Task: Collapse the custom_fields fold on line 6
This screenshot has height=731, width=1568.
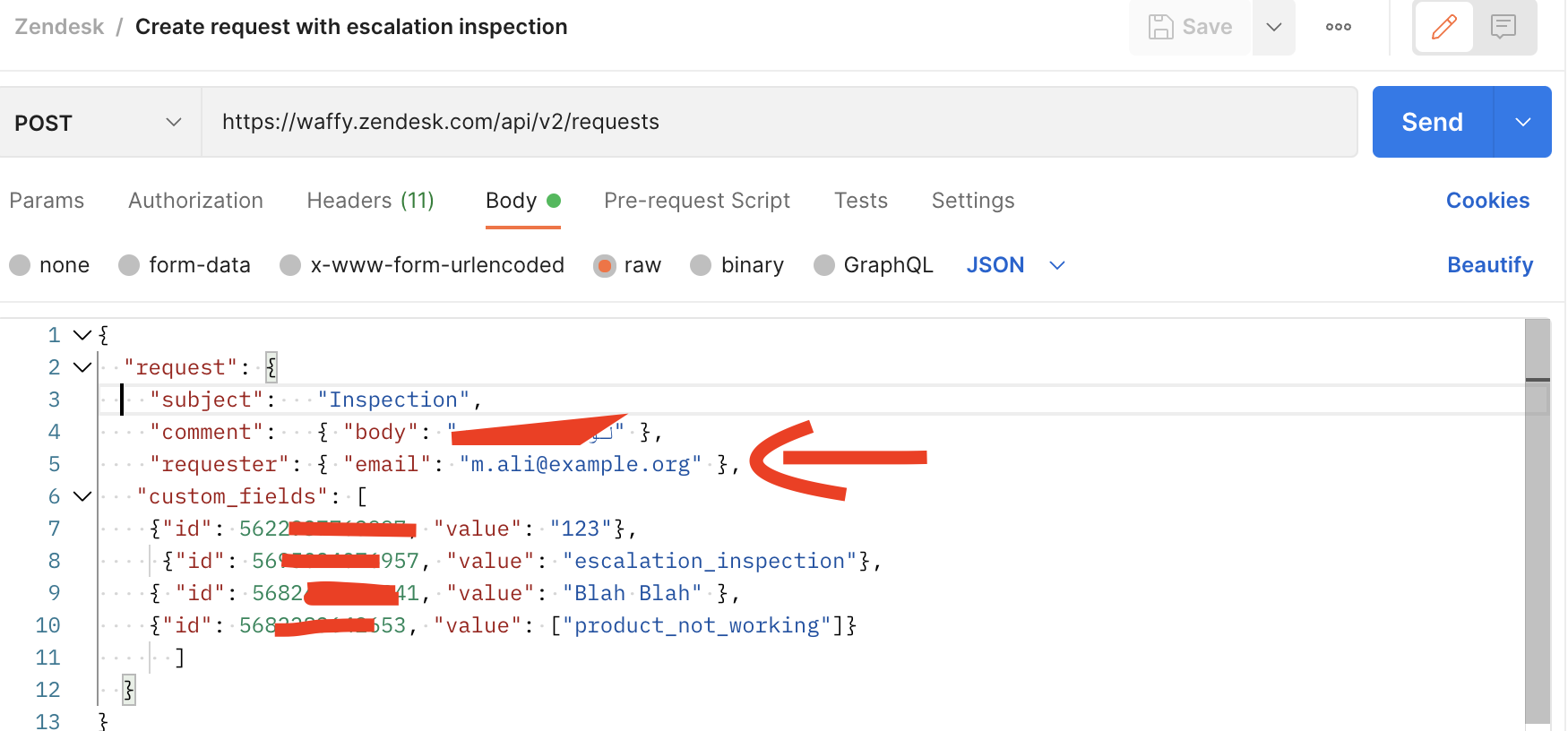Action: point(82,496)
